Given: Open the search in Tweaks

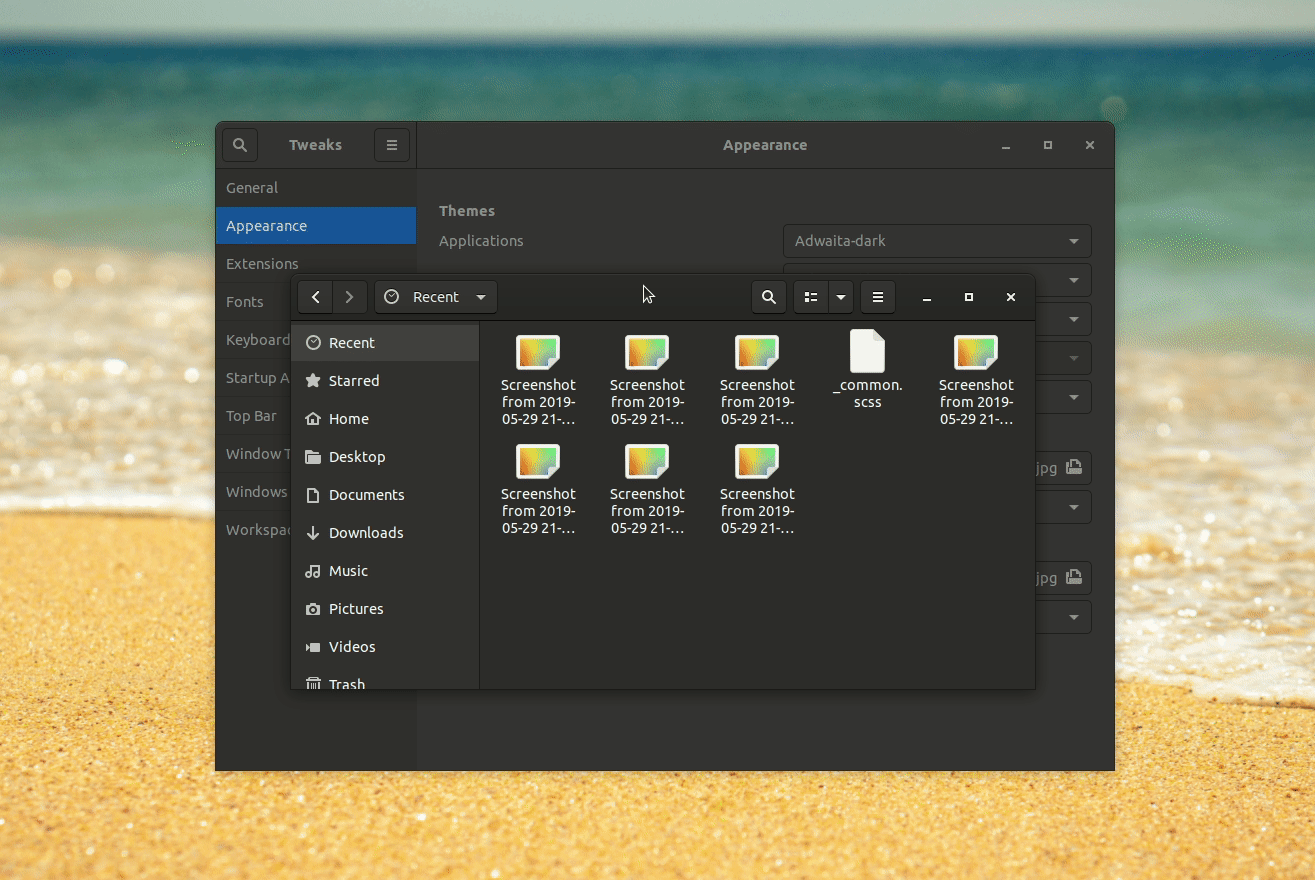Looking at the screenshot, I should coord(239,144).
